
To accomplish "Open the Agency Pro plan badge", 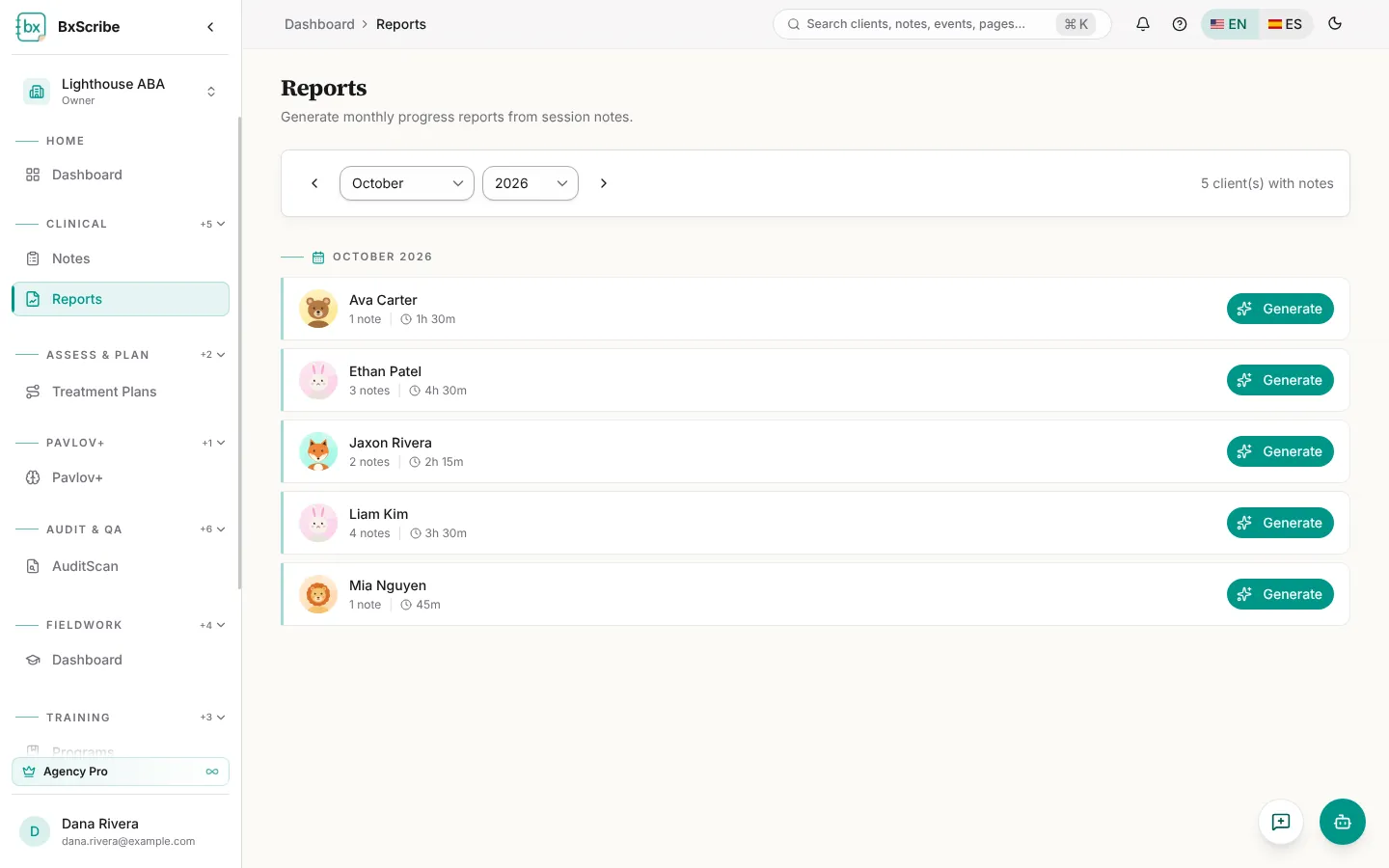I will click(121, 772).
